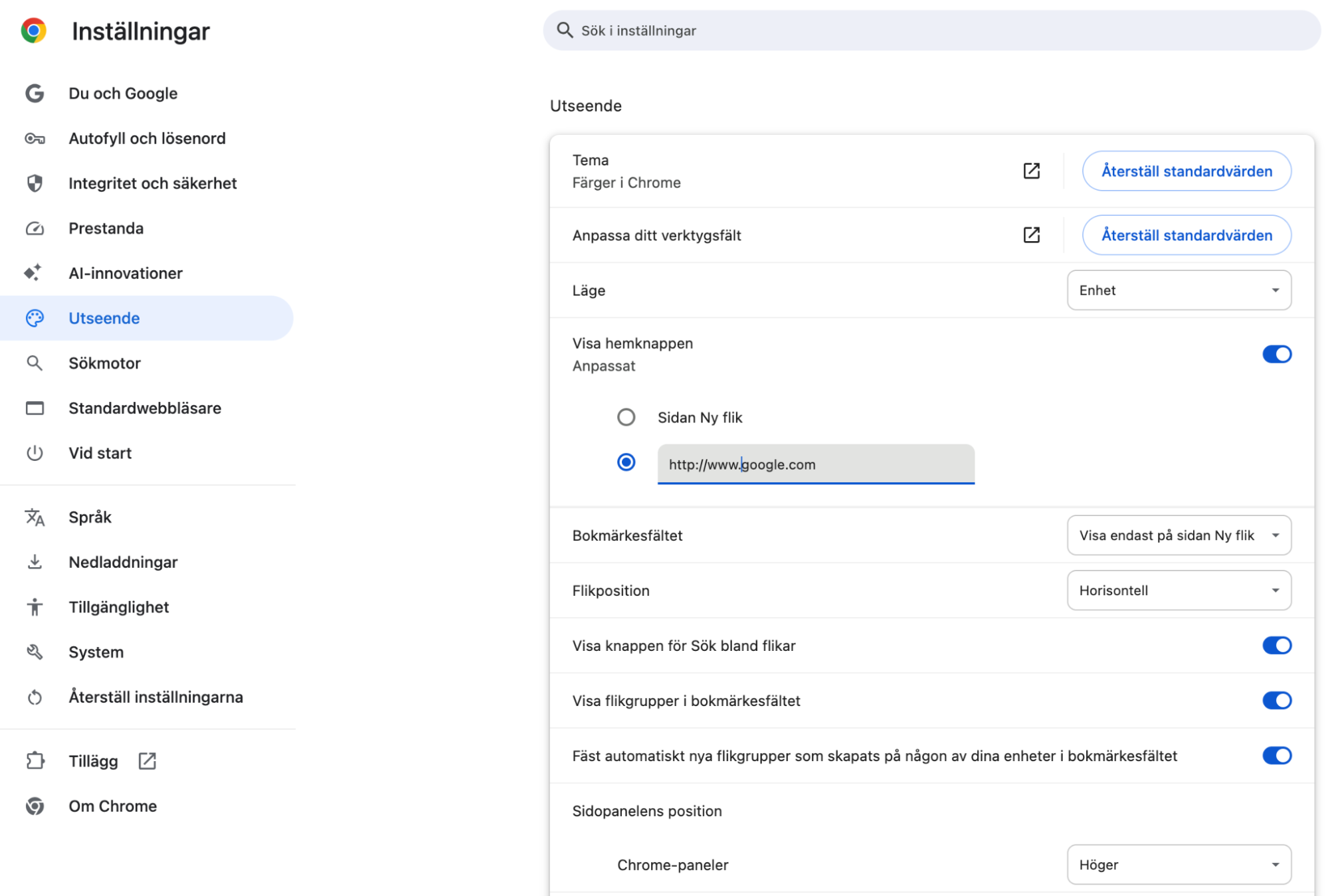Click the key icon for Autofyll och lösenord

[x=35, y=138]
